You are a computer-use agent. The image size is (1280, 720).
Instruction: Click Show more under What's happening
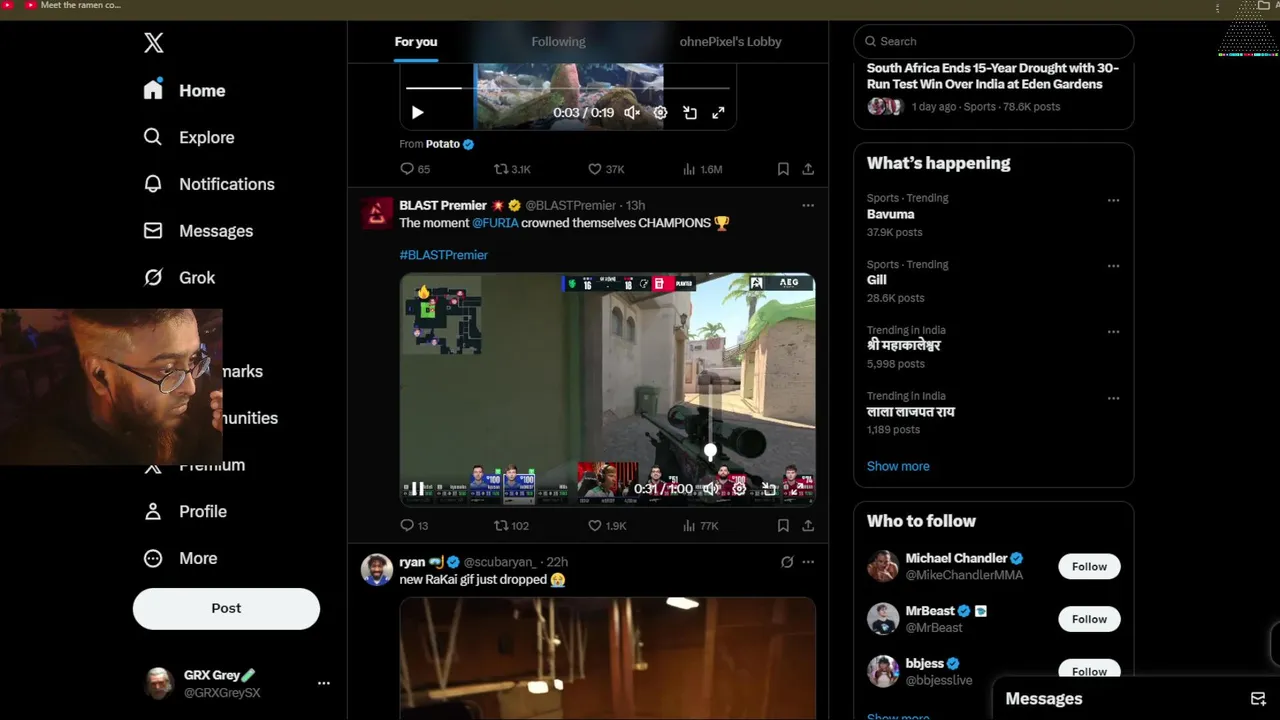pyautogui.click(x=898, y=466)
